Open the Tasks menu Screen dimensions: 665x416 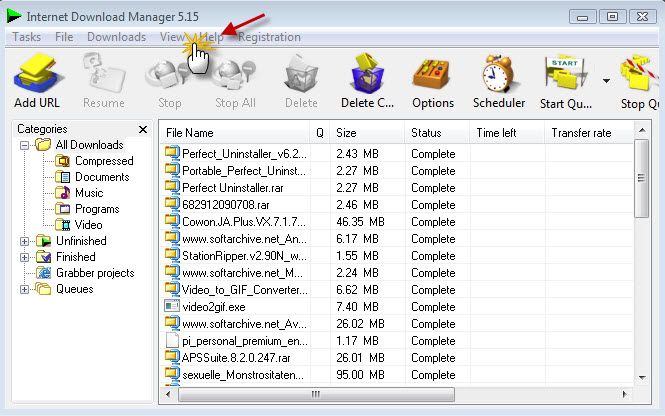(x=26, y=37)
